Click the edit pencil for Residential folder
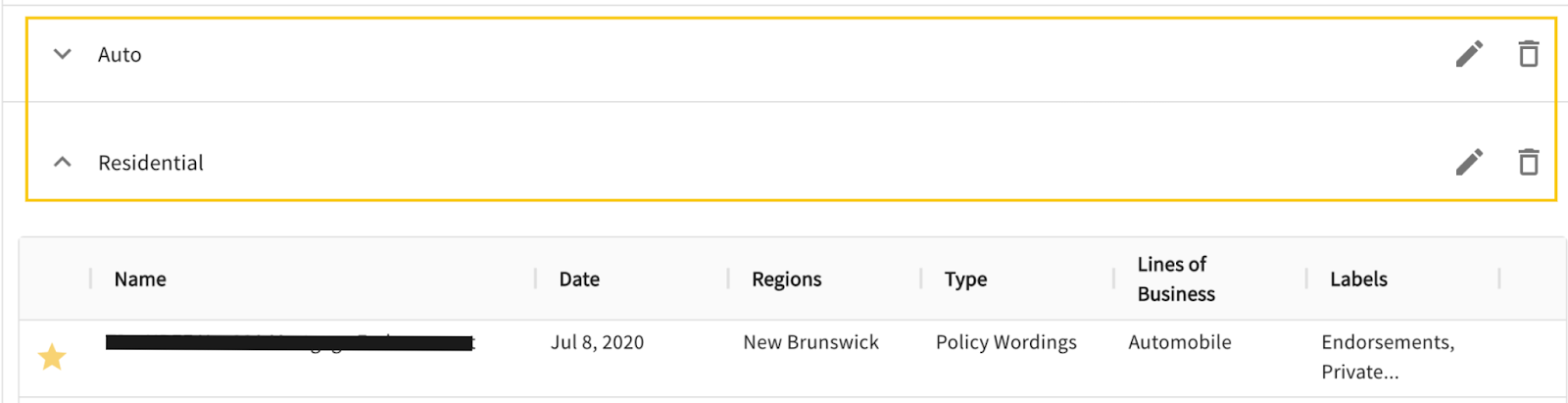This screenshot has height=403, width=1568. tap(1469, 162)
